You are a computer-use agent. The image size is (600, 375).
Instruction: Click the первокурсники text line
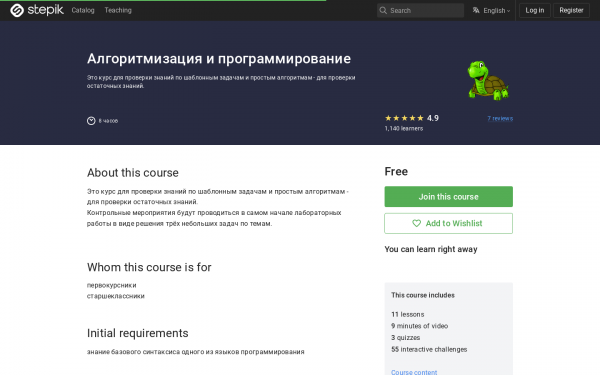[x=112, y=285]
